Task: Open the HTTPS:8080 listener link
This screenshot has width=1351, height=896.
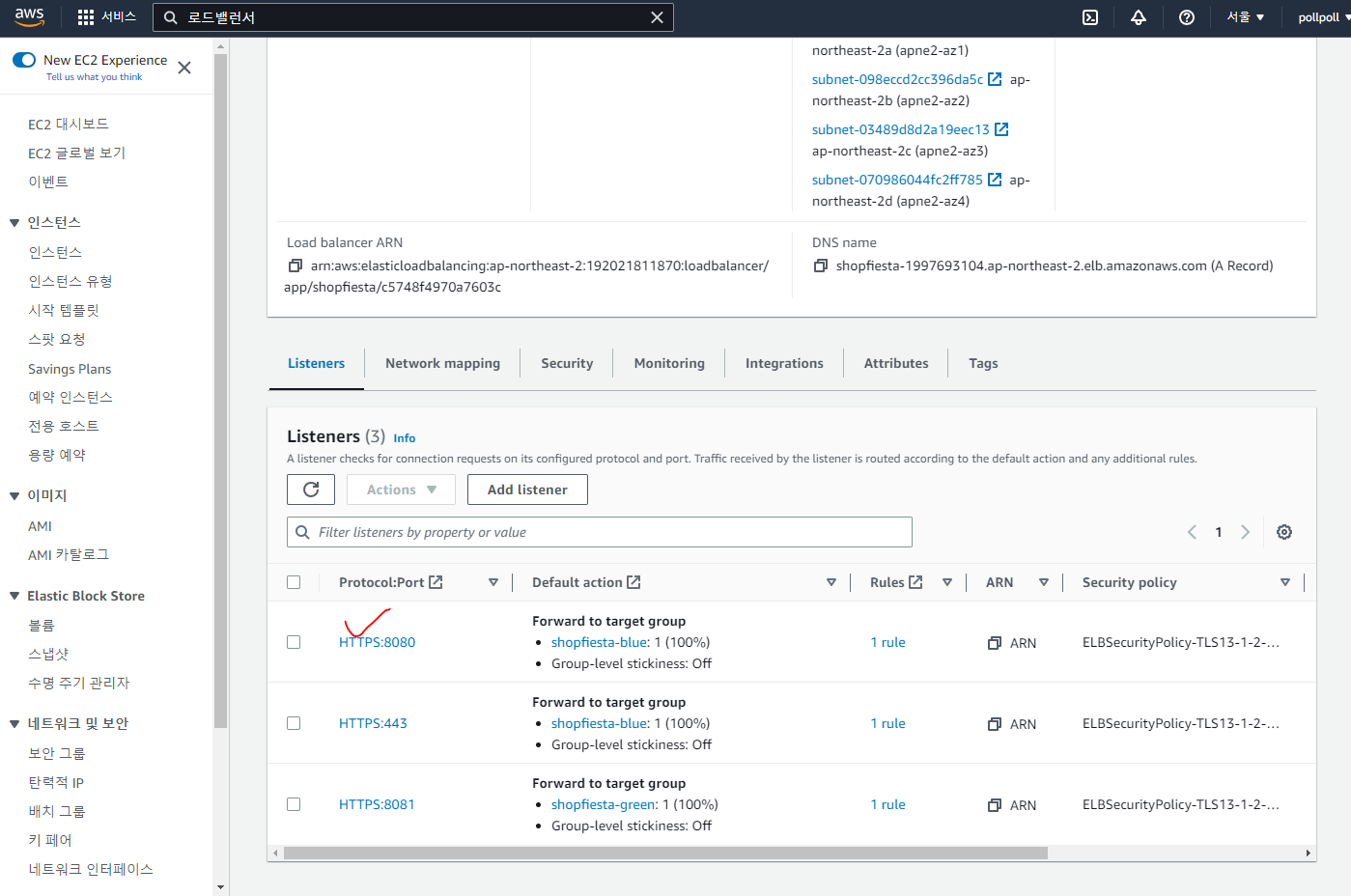Action: click(x=377, y=642)
